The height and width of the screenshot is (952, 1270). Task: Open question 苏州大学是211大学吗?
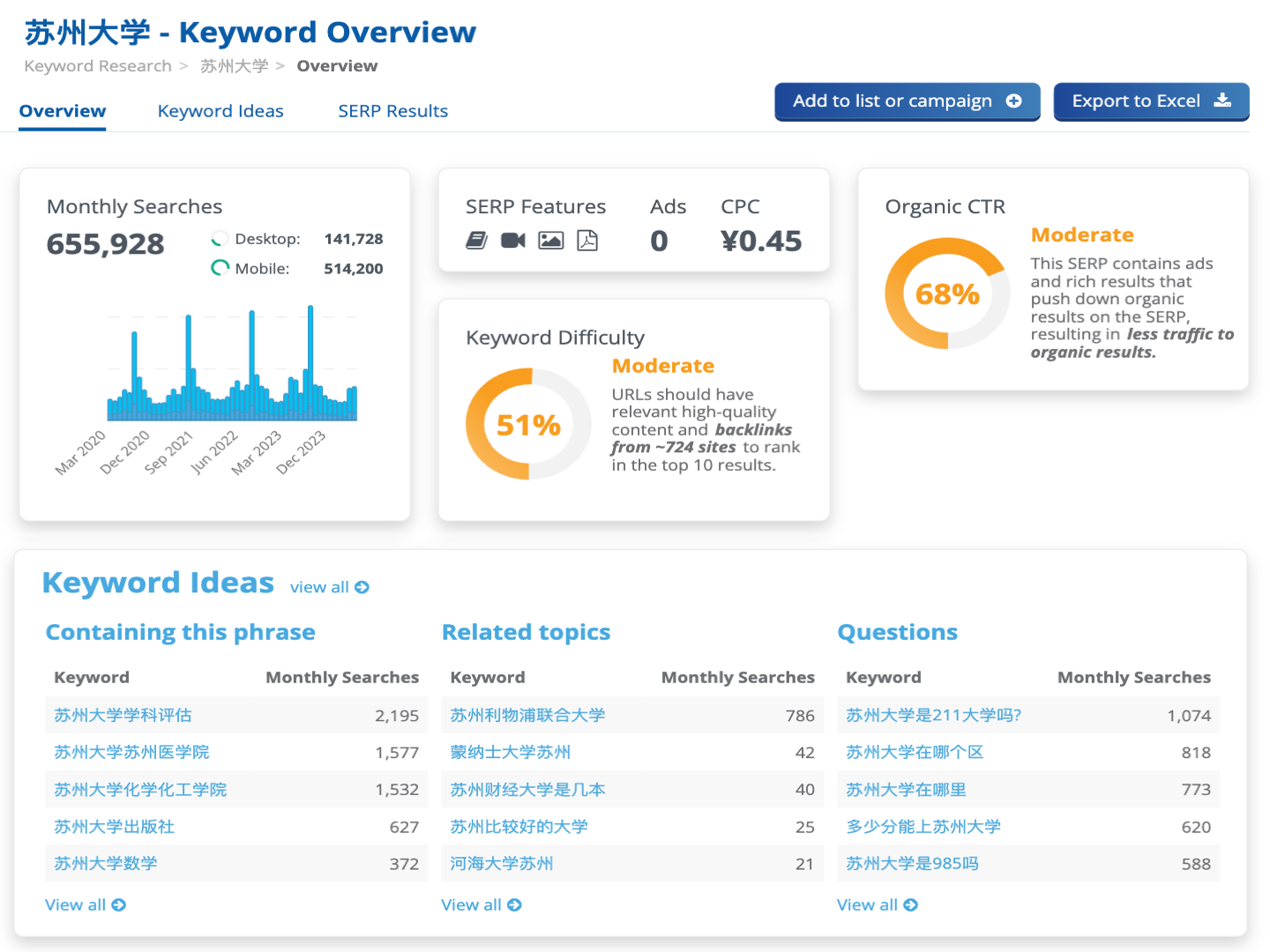pos(934,716)
